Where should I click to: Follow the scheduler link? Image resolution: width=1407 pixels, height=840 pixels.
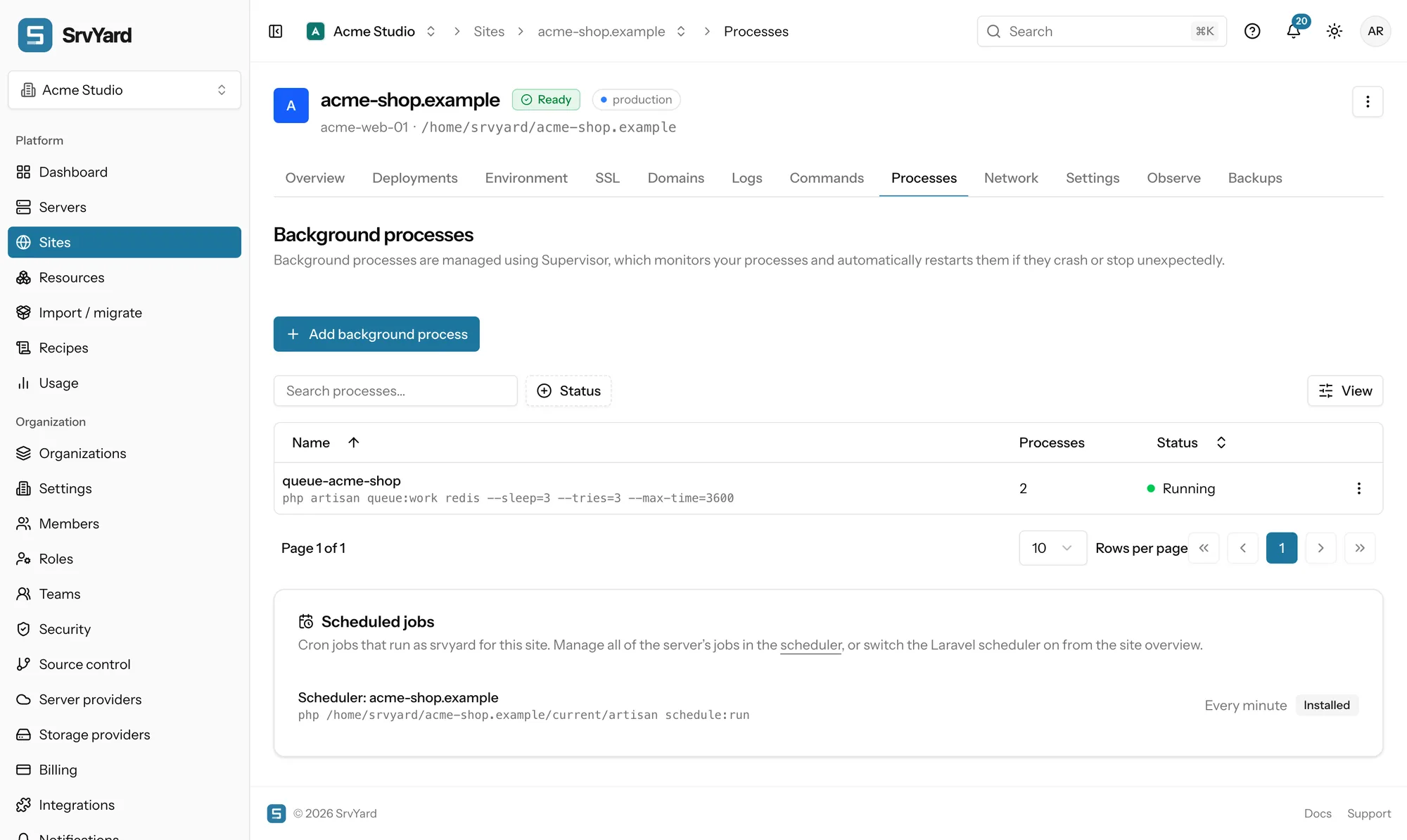click(810, 645)
